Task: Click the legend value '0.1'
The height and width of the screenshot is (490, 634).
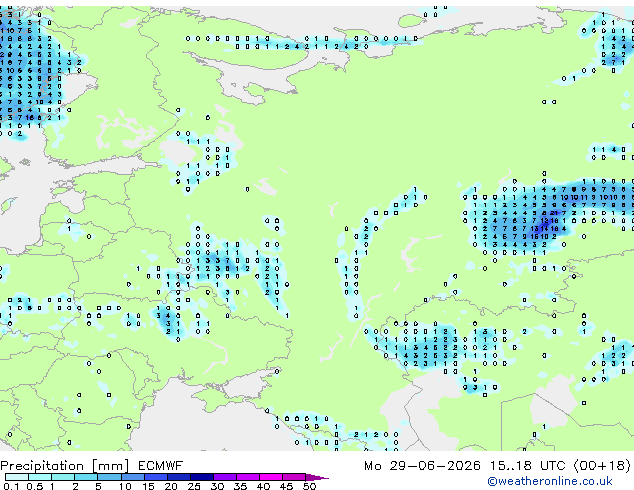Action: tap(11, 486)
